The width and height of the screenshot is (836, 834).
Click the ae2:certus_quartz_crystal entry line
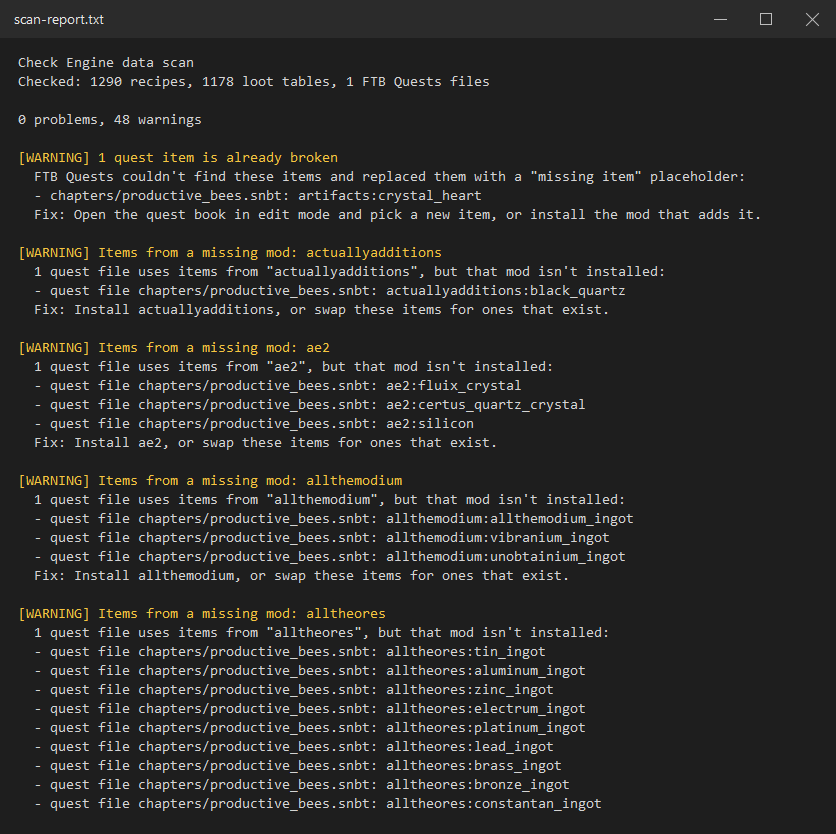point(309,404)
